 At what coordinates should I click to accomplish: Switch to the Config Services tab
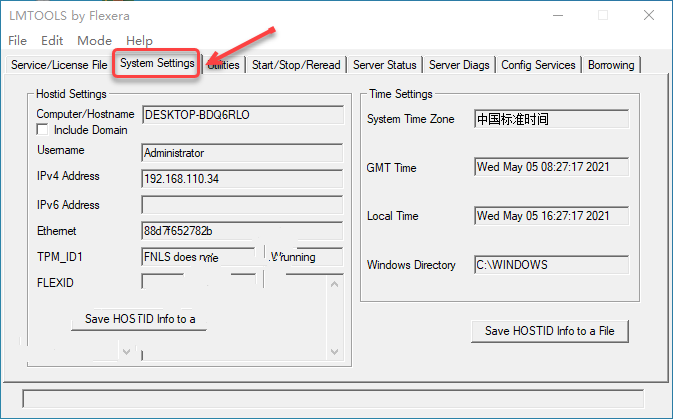pos(538,65)
